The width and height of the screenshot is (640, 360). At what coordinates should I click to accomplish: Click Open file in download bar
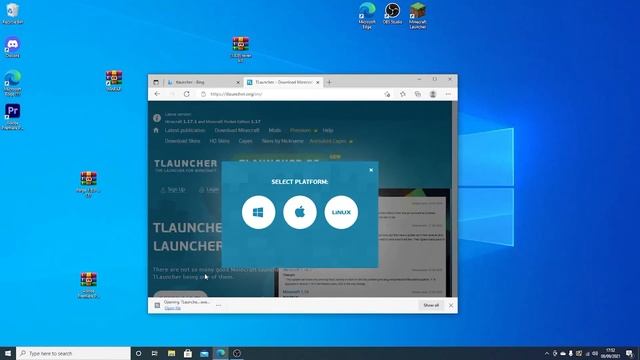click(172, 308)
